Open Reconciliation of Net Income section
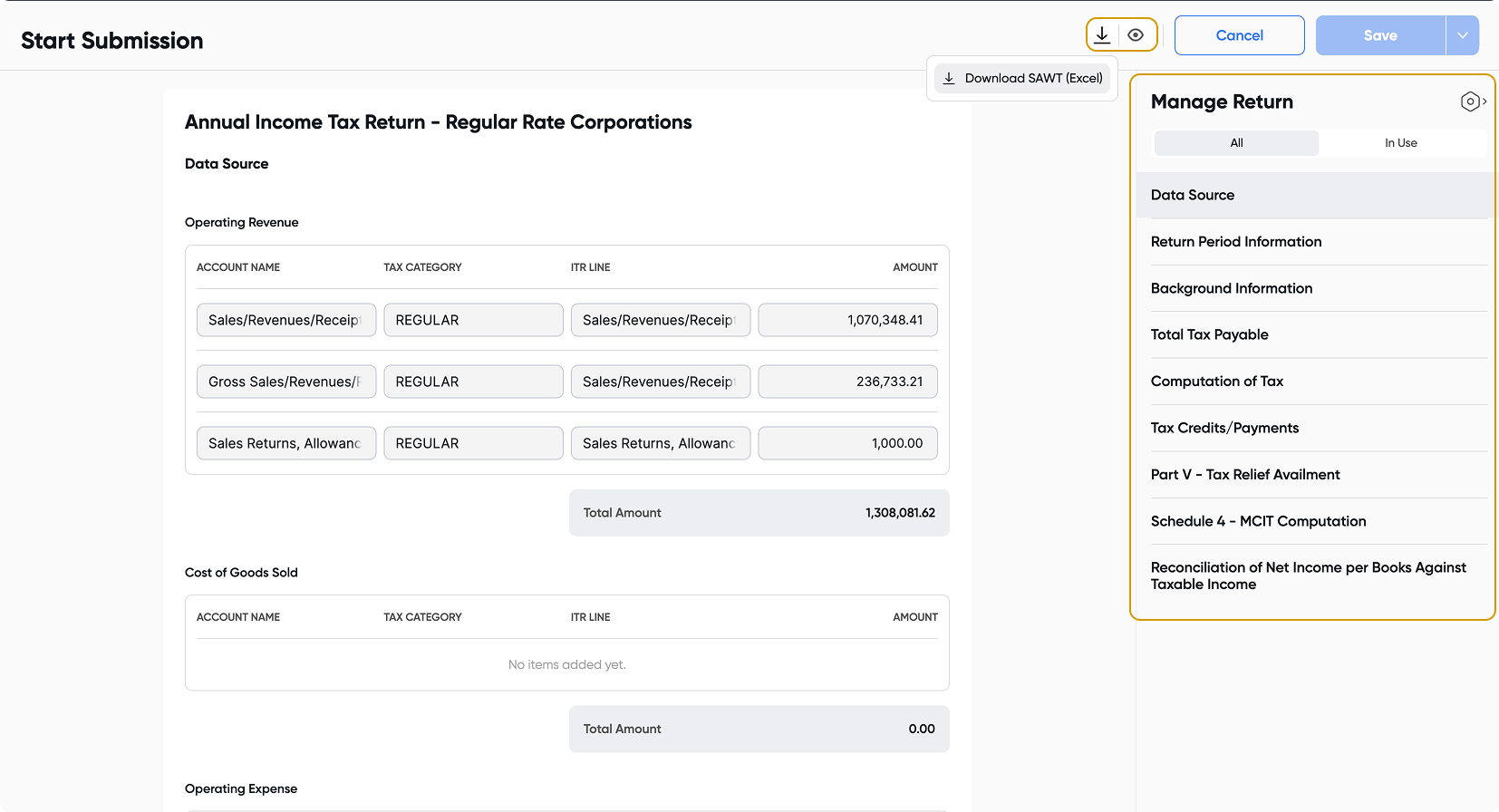The image size is (1499, 812). [1308, 575]
